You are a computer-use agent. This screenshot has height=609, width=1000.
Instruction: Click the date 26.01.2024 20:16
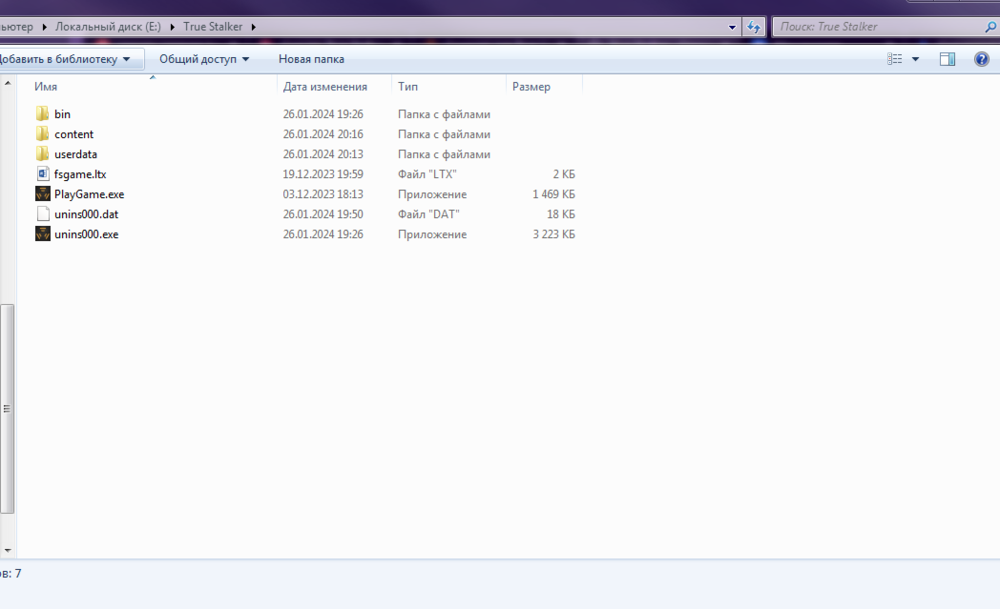click(323, 134)
